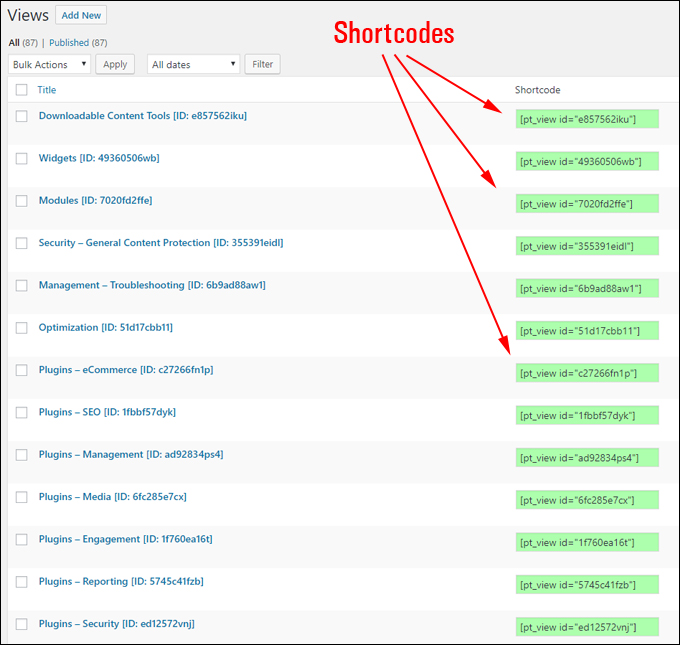Open the Optimization view
Viewport: 680px width, 645px height.
click(x=105, y=327)
